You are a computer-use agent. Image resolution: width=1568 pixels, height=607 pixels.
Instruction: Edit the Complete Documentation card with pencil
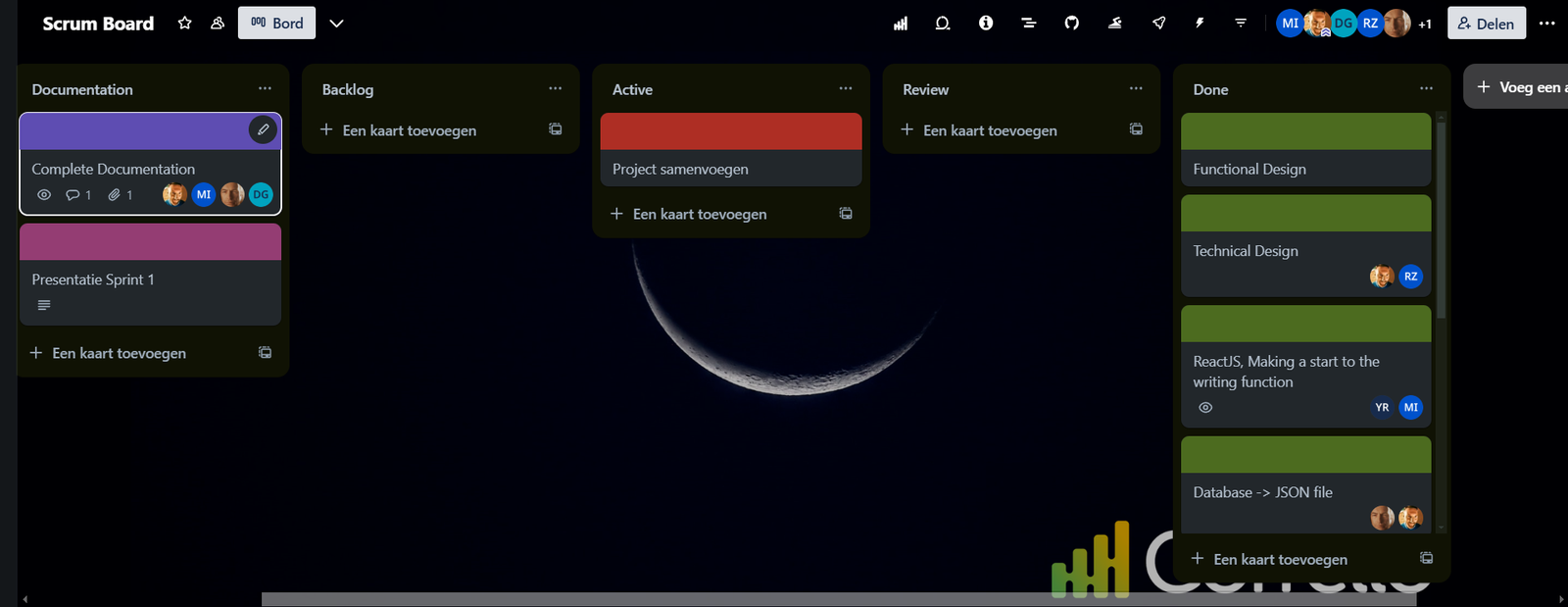pyautogui.click(x=263, y=129)
